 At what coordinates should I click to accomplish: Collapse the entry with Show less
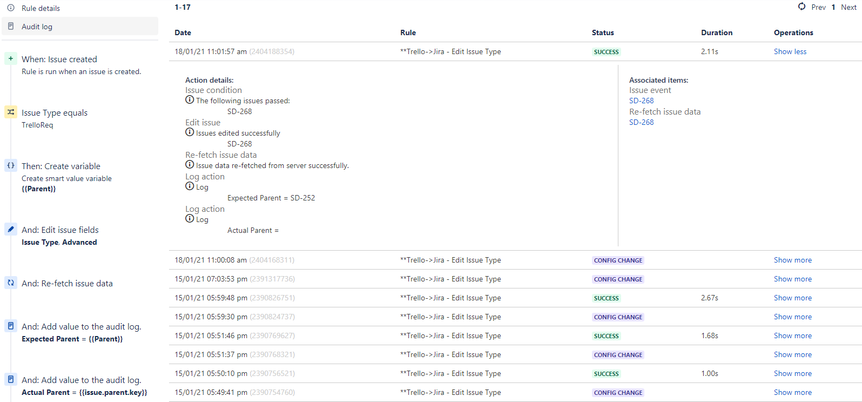790,52
